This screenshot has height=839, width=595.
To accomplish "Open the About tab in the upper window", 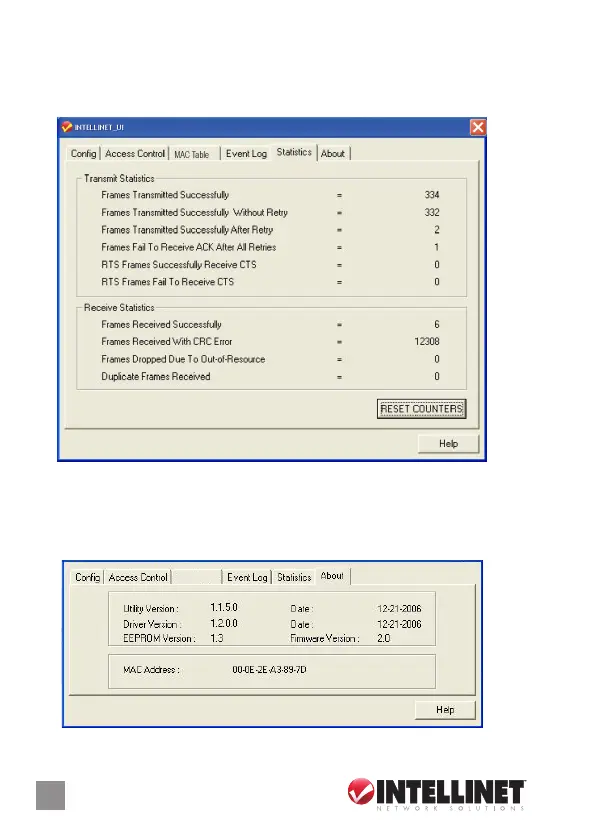I will (x=333, y=154).
